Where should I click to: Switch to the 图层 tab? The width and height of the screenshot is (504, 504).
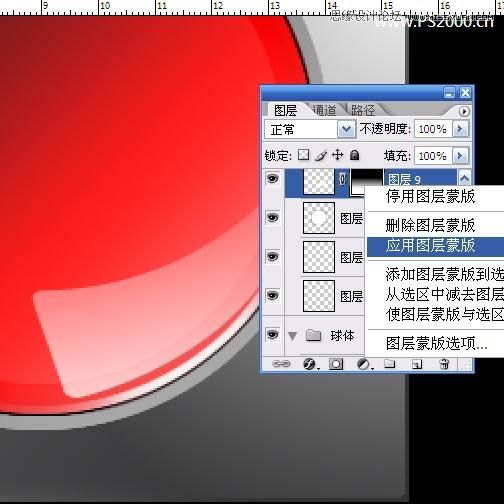click(285, 110)
